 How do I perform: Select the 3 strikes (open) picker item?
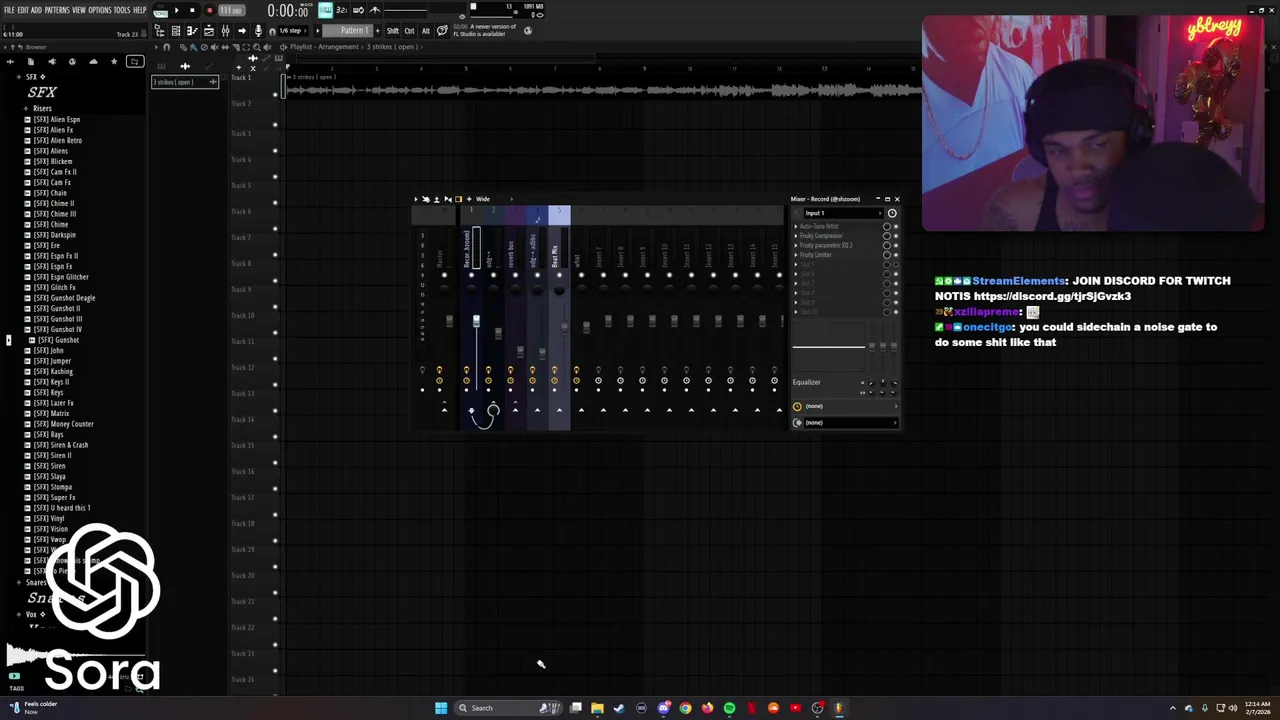[185, 82]
